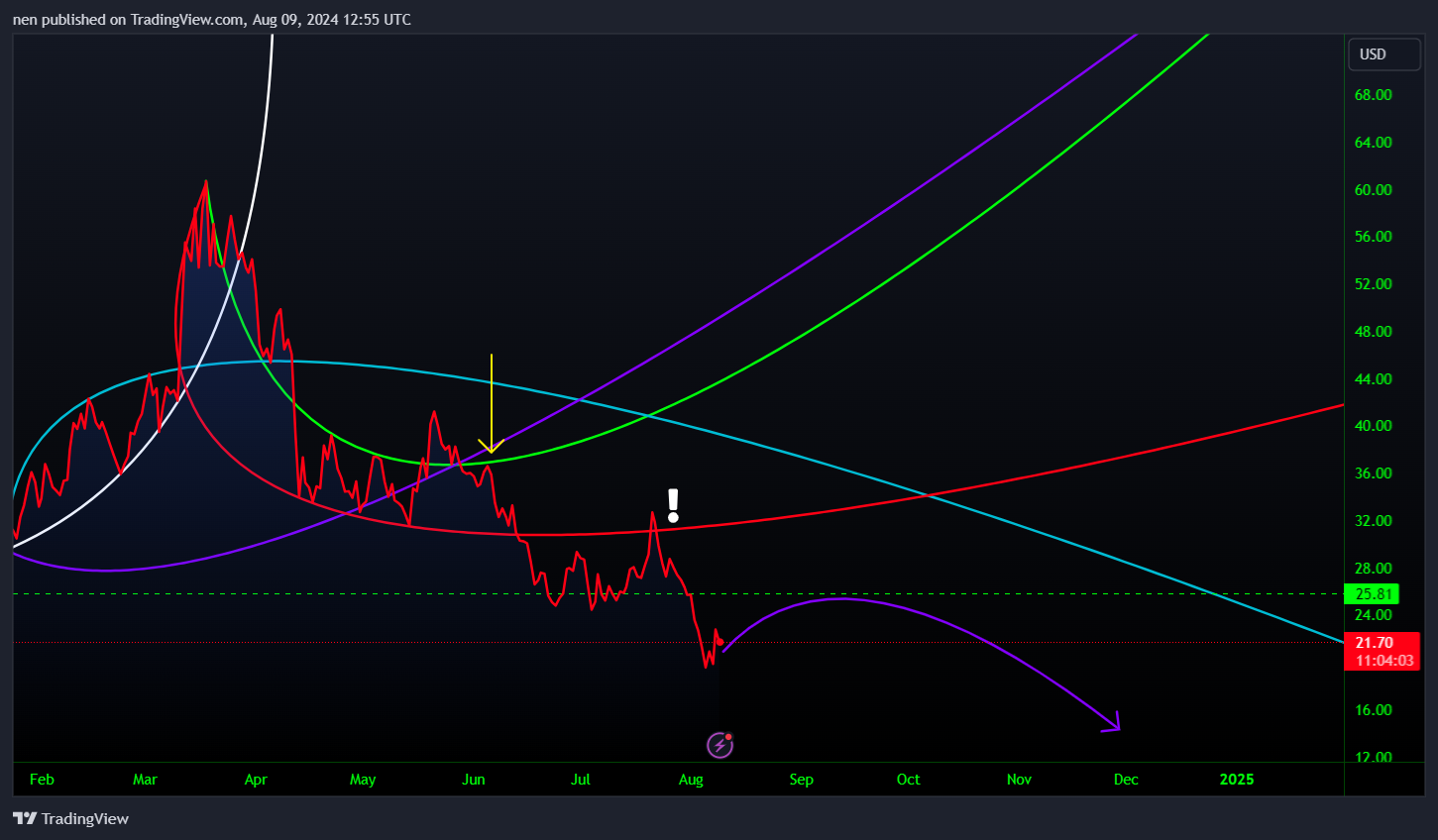
Task: Click the 32.00 price axis value
Action: (x=1373, y=521)
